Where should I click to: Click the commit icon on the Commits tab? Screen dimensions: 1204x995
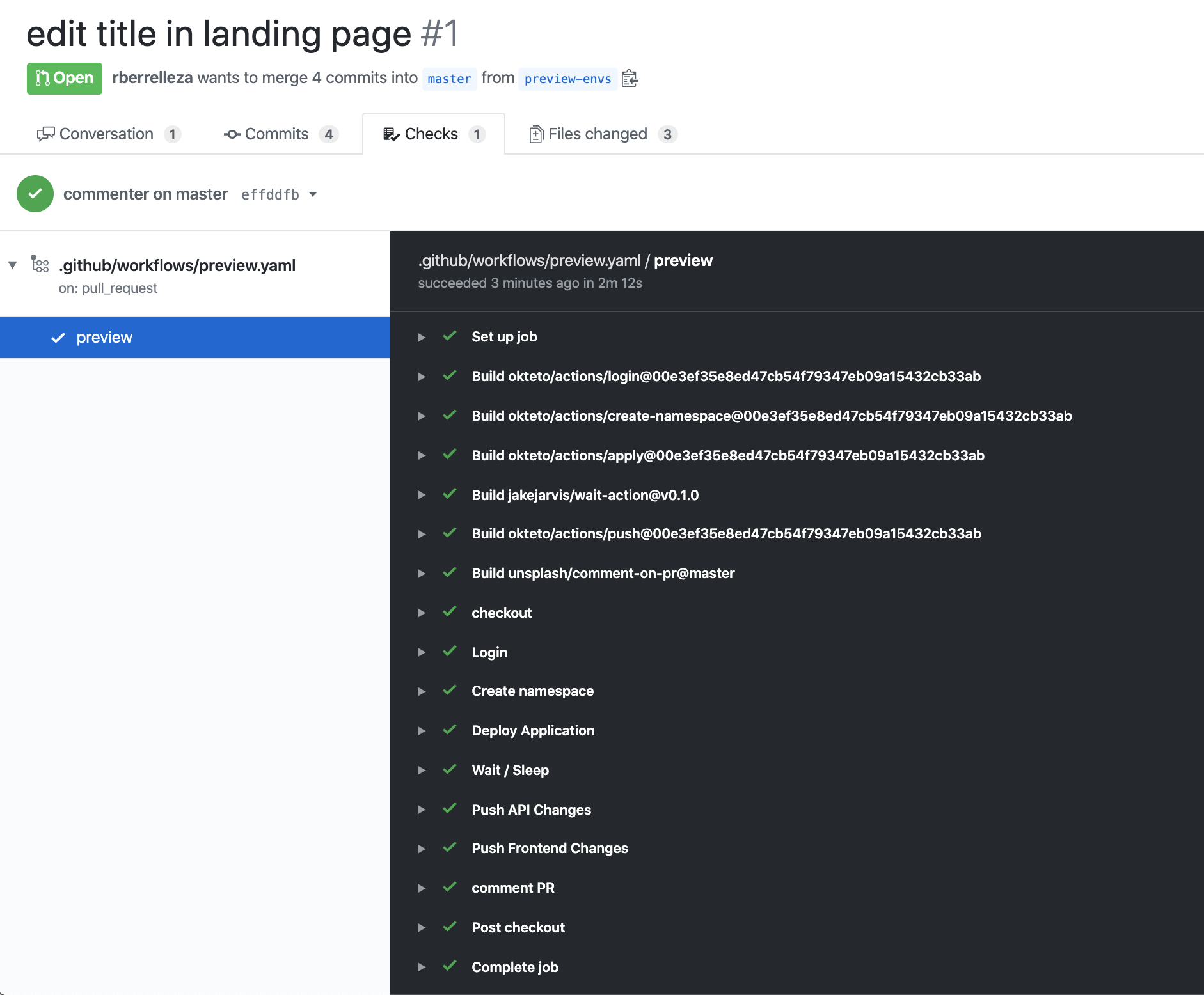coord(232,134)
